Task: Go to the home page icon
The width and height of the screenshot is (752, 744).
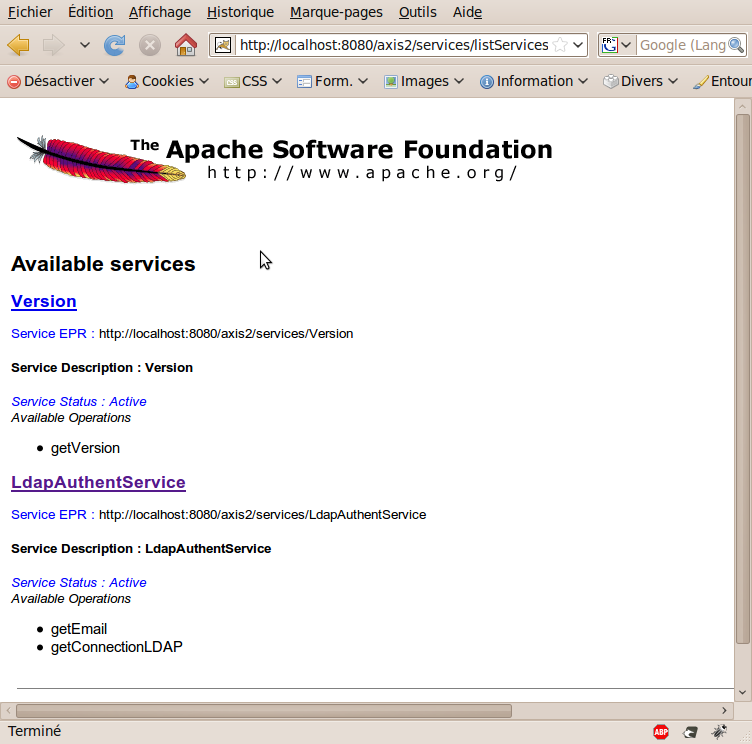Action: click(186, 45)
